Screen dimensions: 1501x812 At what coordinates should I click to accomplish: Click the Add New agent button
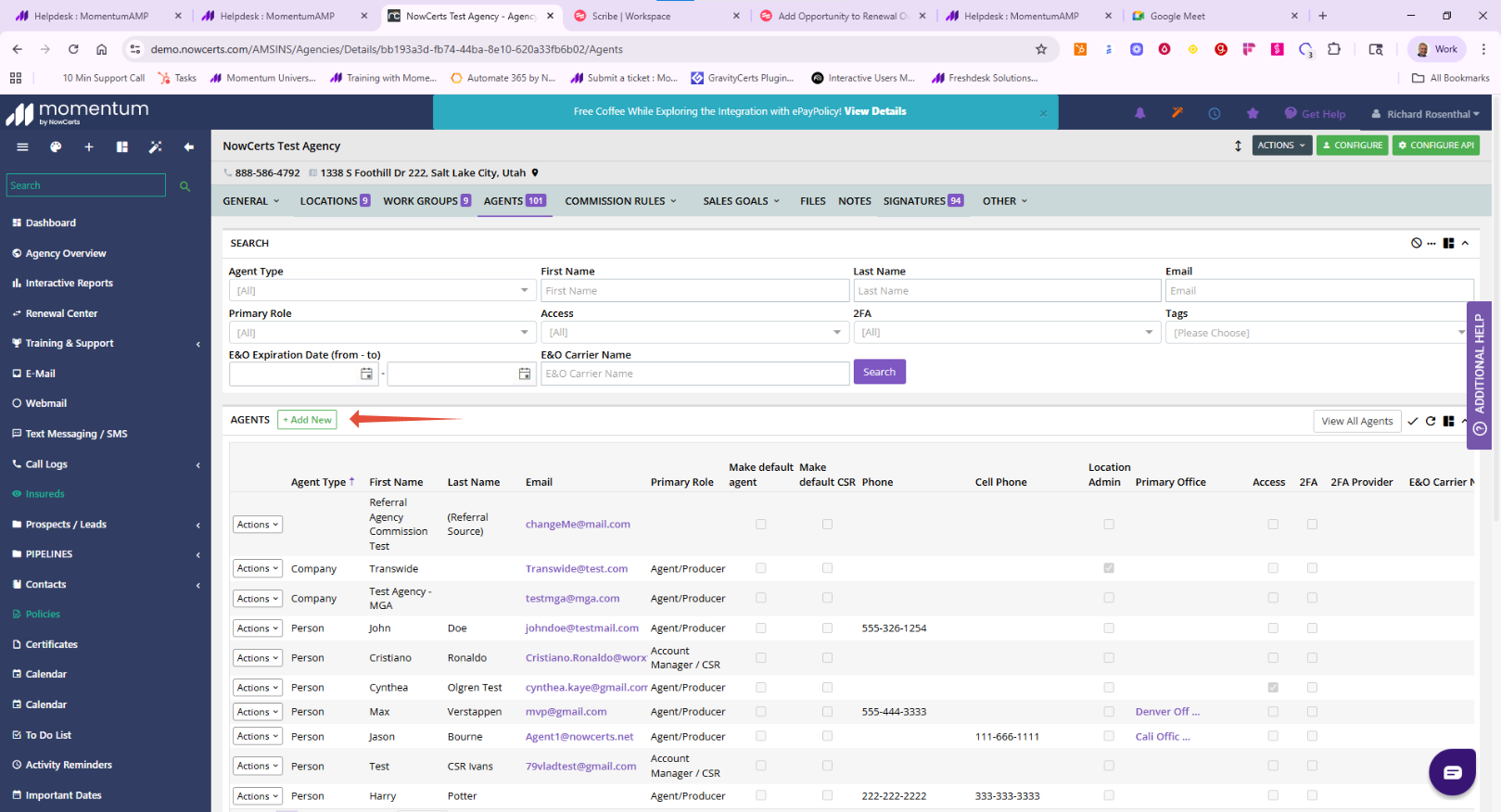click(307, 420)
